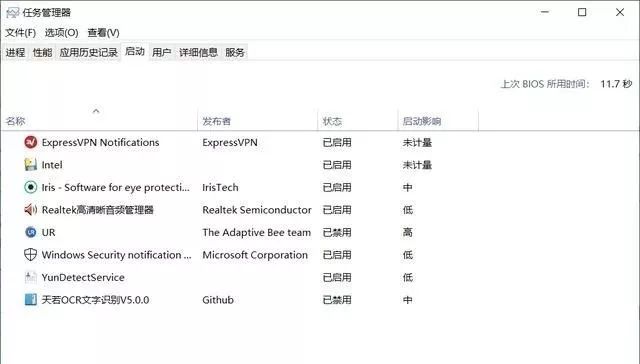Viewport: 640px width, 364px height.
Task: Click the ExpressVPN Notifications icon
Action: 31,142
